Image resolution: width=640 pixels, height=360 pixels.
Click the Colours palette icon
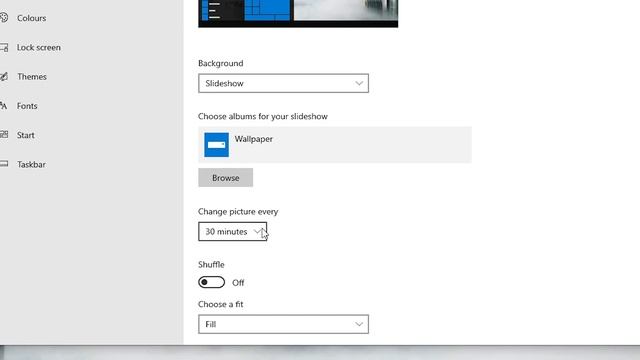tap(4, 18)
